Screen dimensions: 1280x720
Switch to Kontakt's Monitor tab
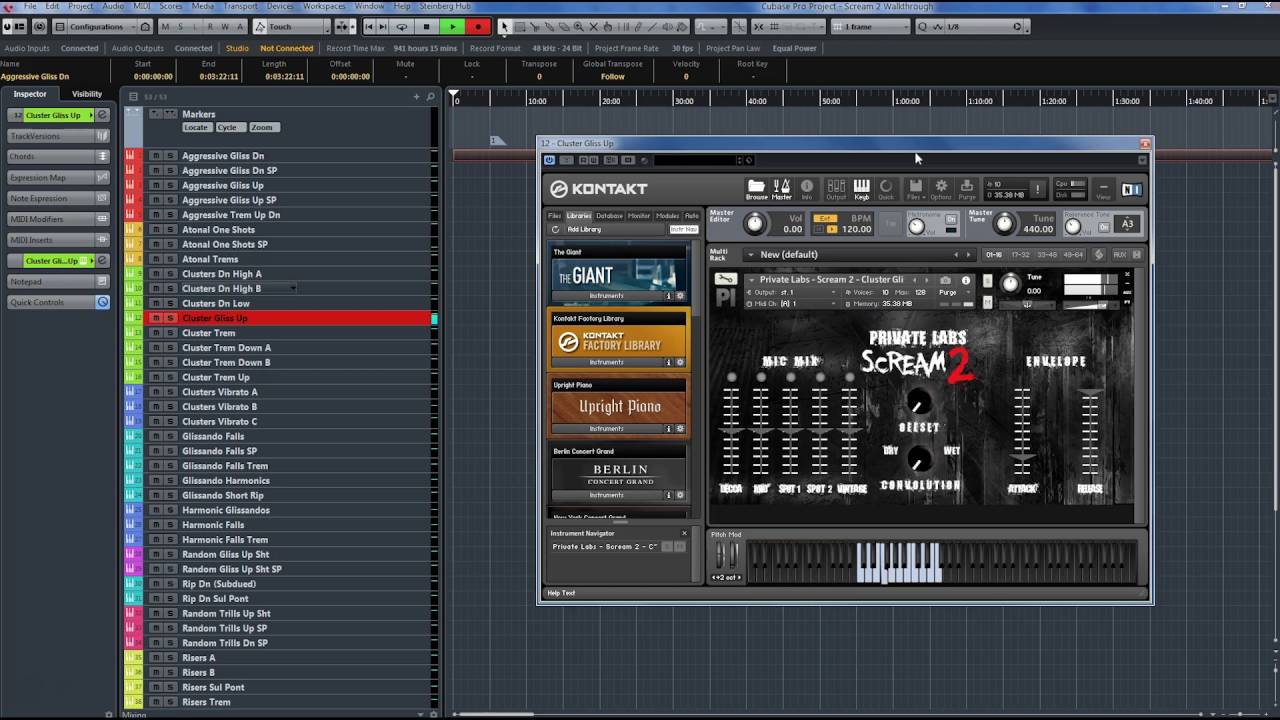639,215
